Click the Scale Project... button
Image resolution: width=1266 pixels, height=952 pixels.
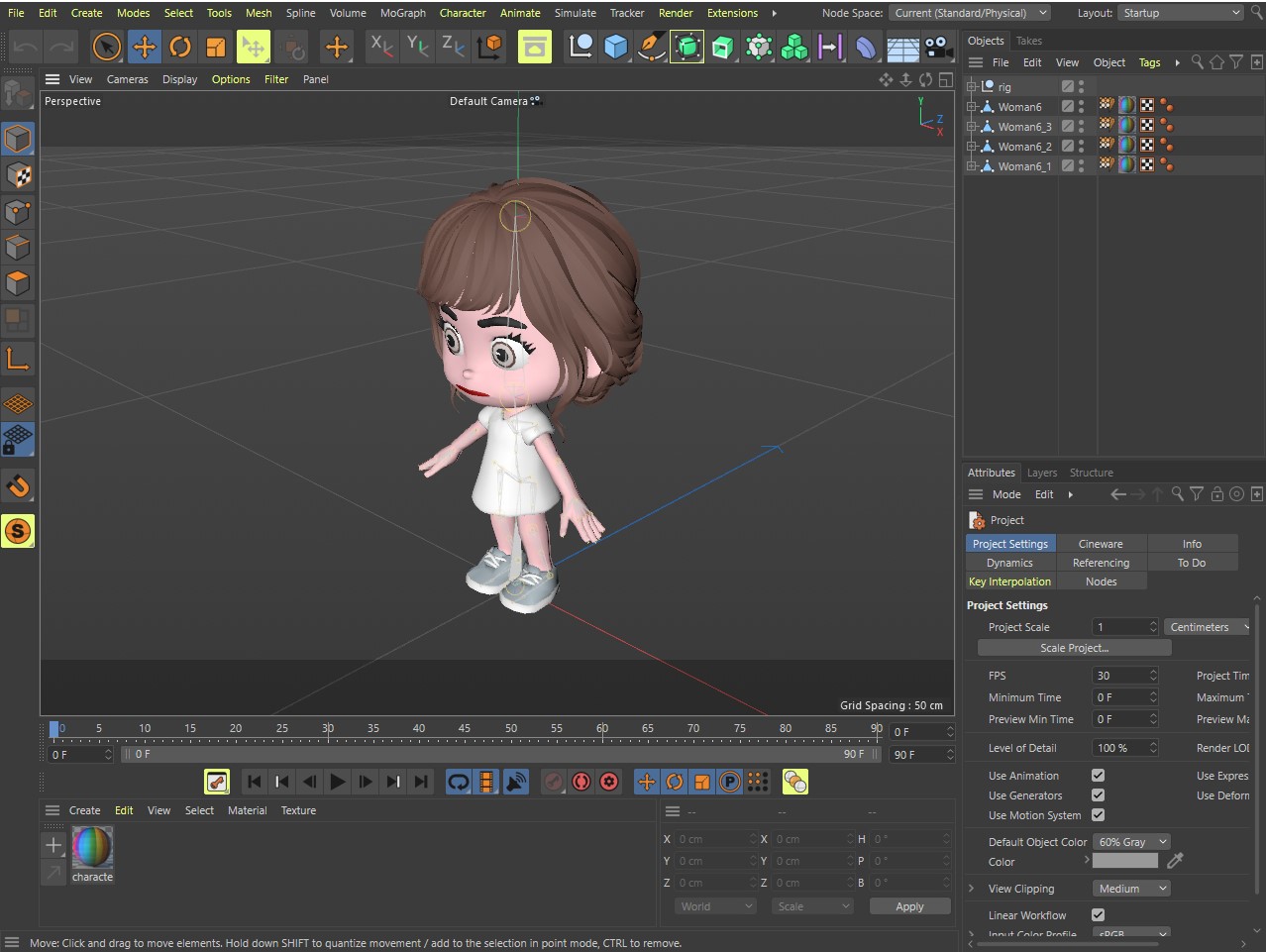(1074, 648)
